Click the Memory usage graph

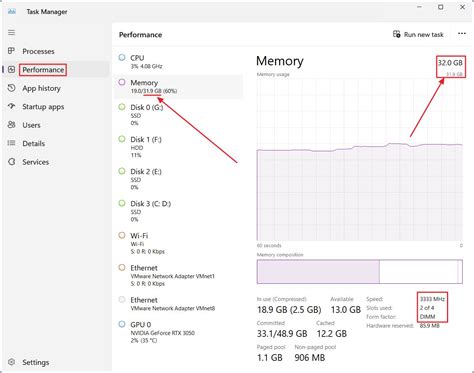360,160
